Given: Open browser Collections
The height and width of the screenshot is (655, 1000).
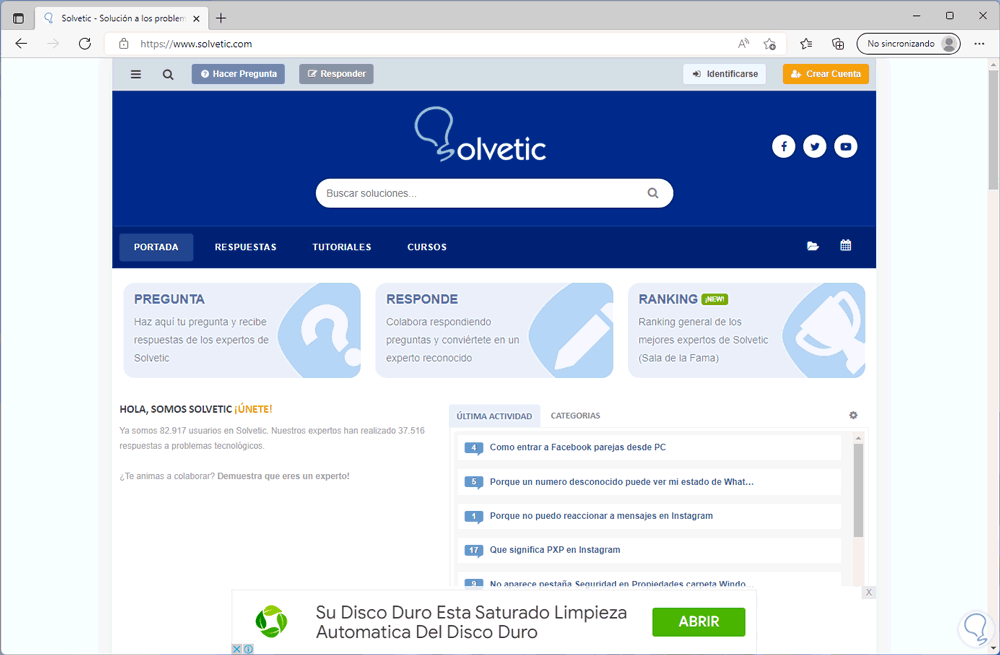Looking at the screenshot, I should (838, 43).
